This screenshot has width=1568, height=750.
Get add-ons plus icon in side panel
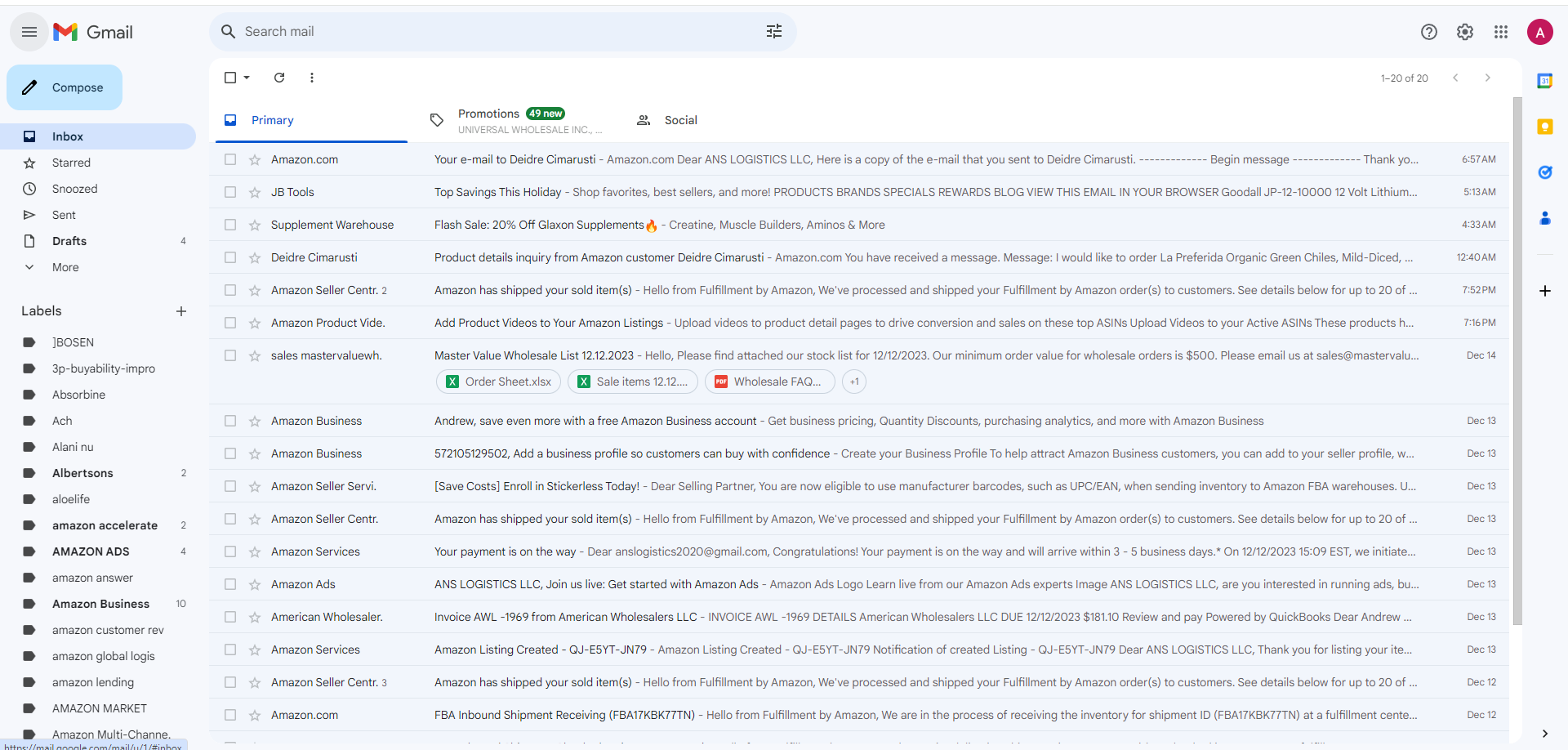(1545, 291)
